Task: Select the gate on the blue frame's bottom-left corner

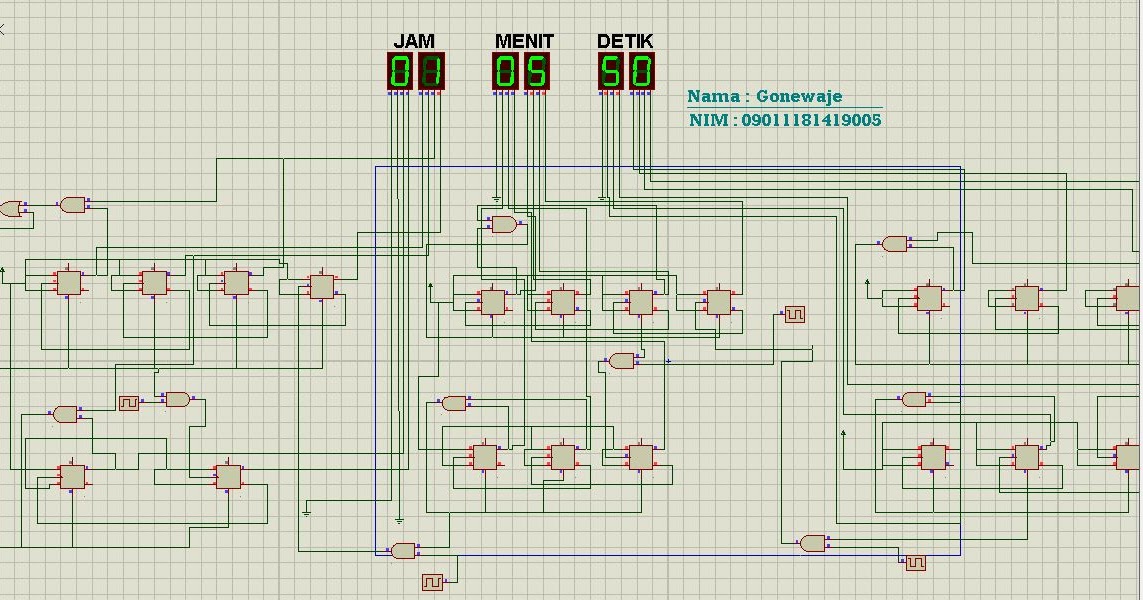Action: (x=403, y=550)
